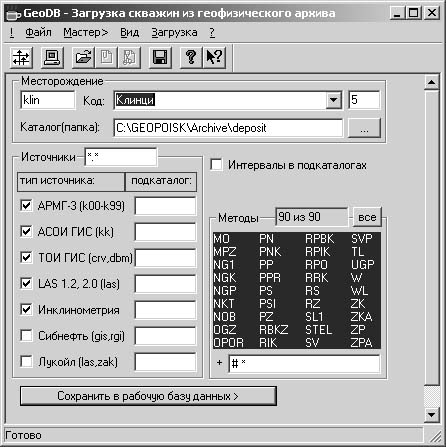Select method RPBK in methods list
Image resolution: width=446 pixels, height=447 pixels.
(x=319, y=239)
